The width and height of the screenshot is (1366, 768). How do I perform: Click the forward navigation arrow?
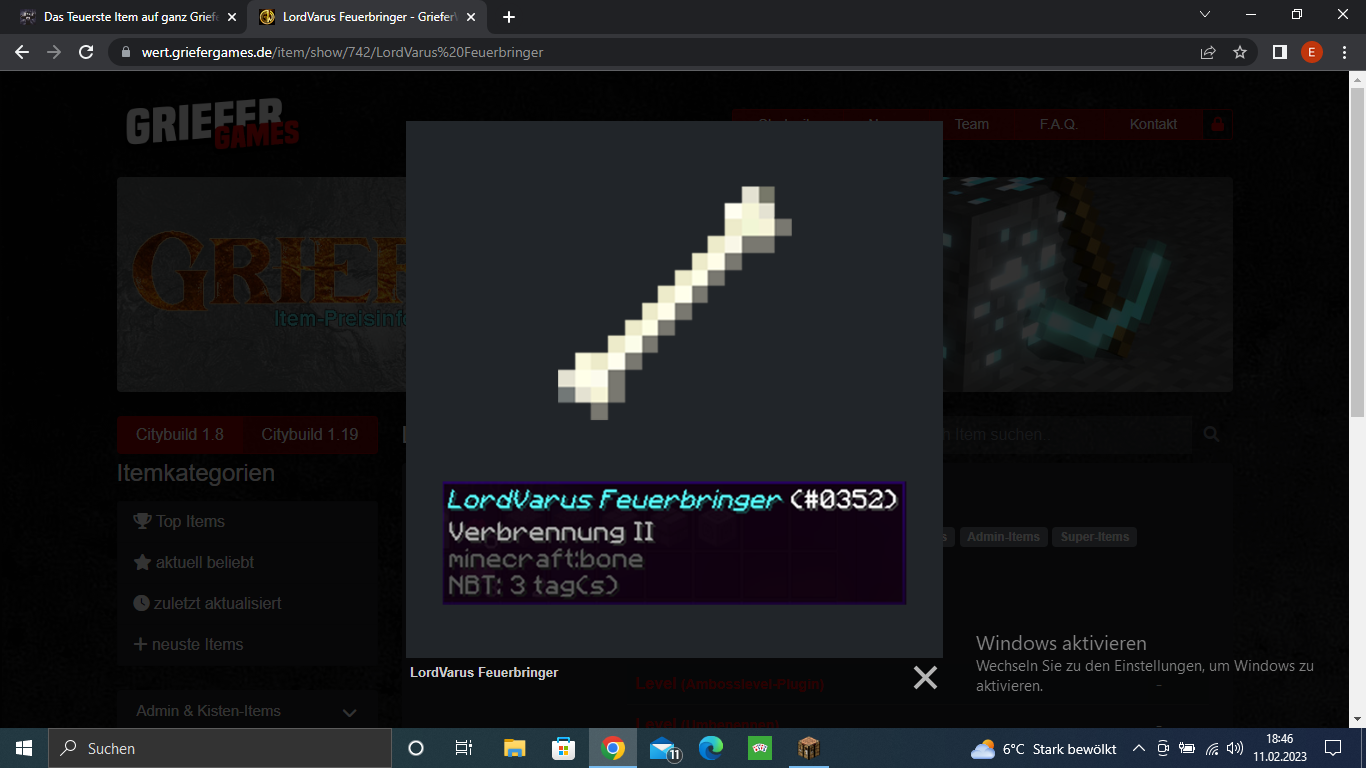click(54, 52)
